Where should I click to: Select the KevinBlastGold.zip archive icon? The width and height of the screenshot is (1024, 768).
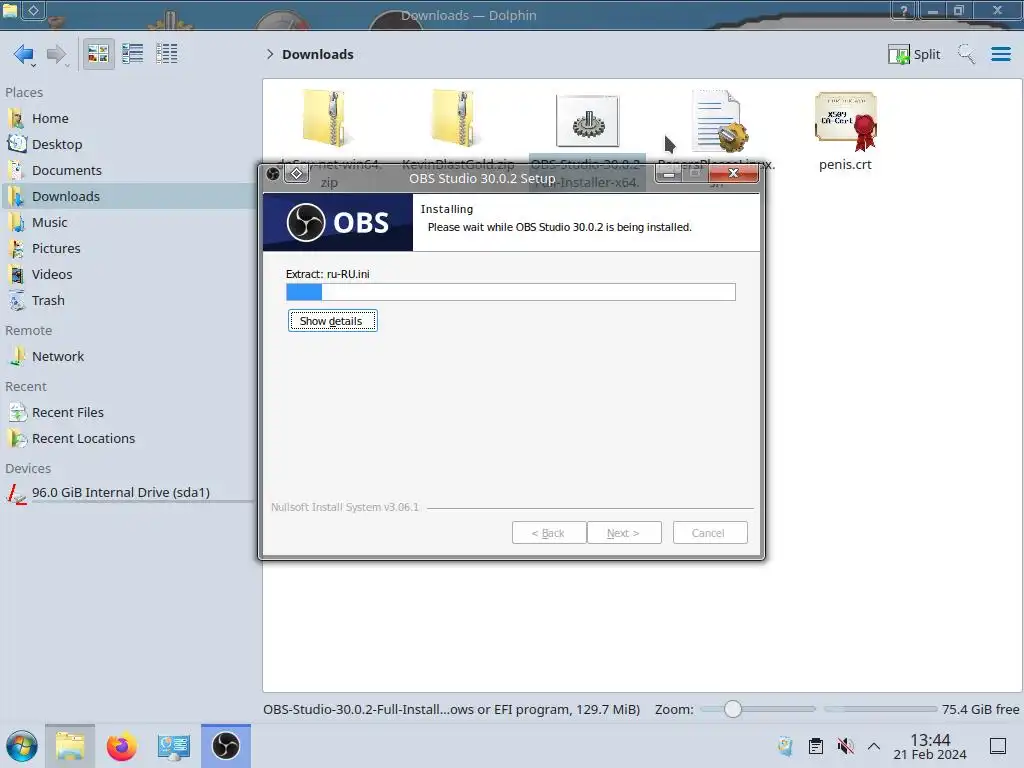[x=456, y=119]
